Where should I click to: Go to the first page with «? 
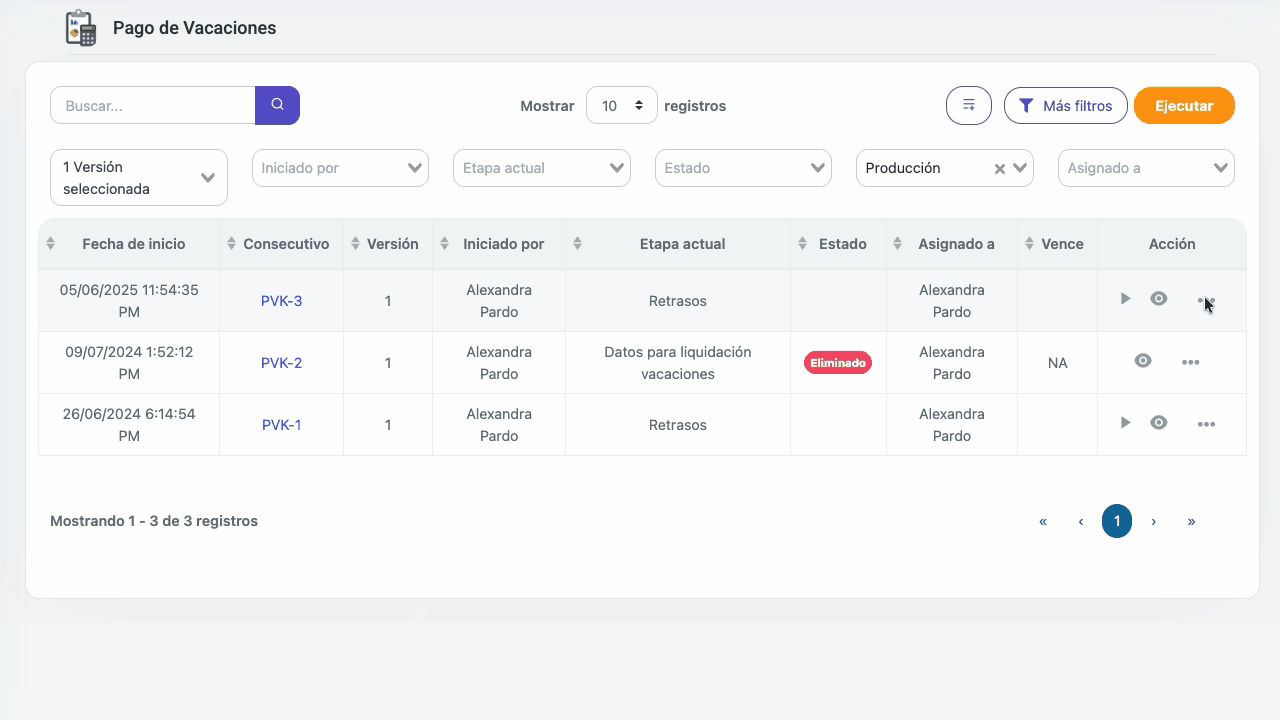pyautogui.click(x=1043, y=521)
